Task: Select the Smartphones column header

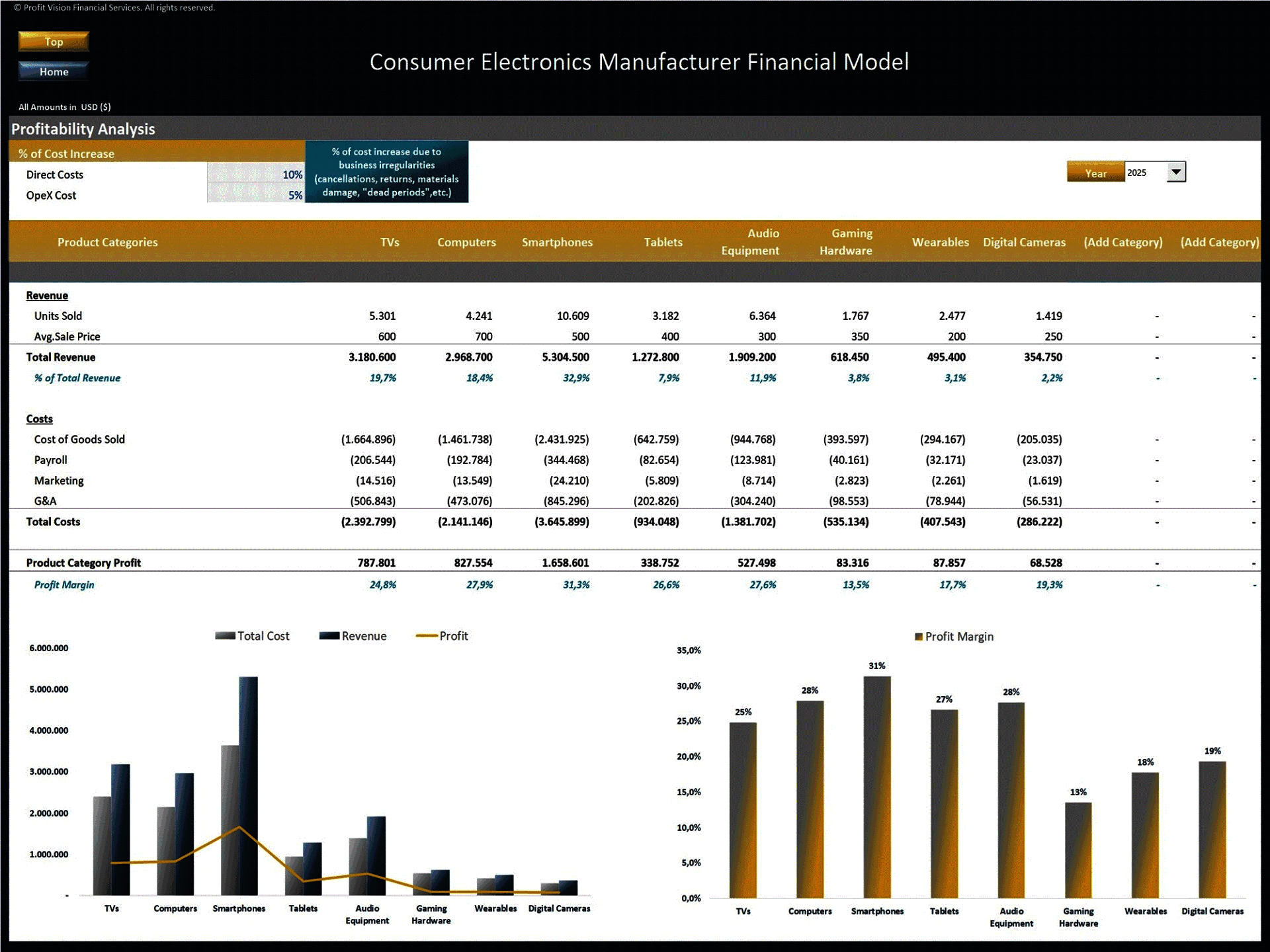Action: (x=557, y=242)
